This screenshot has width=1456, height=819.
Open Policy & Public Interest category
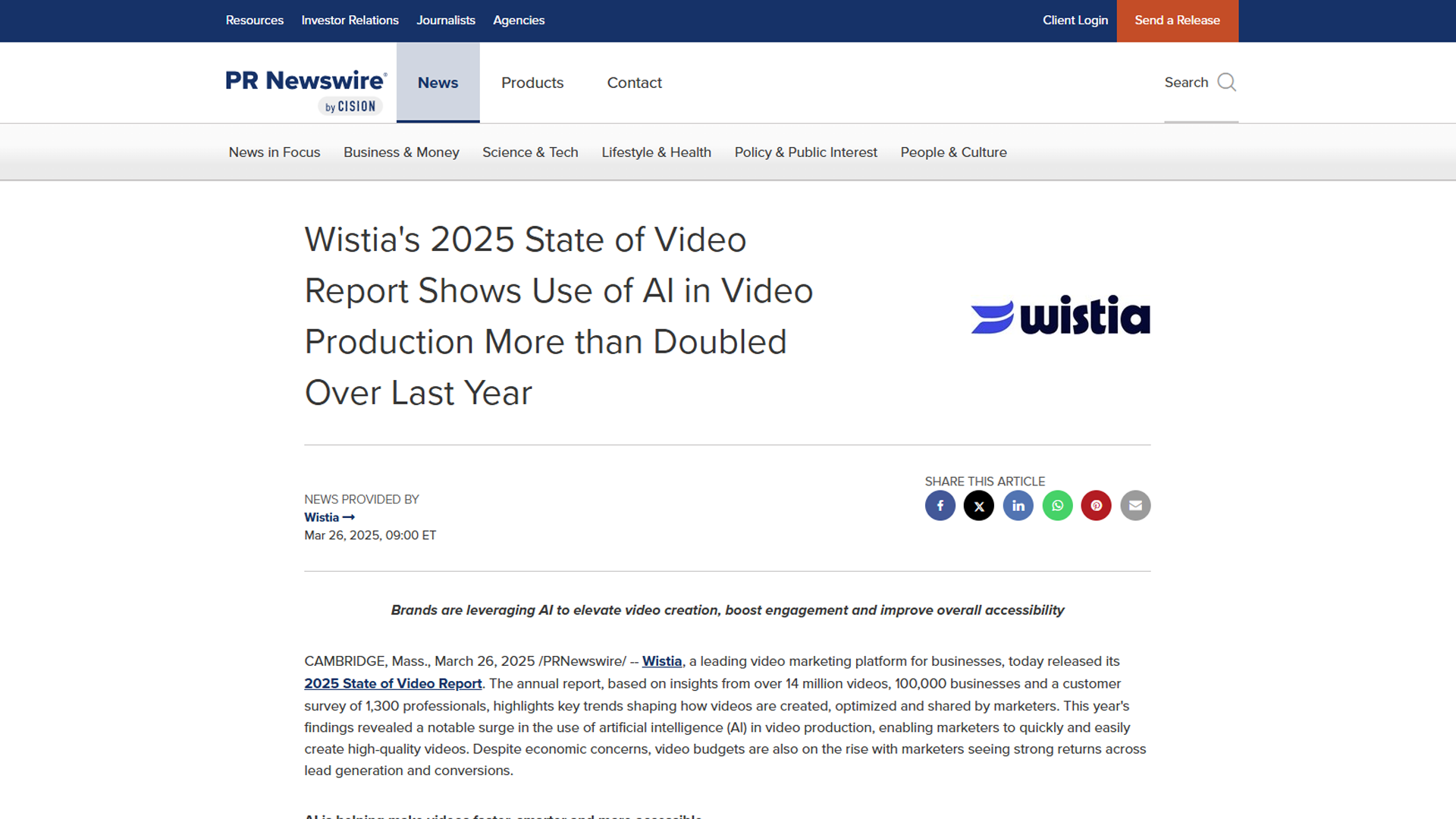805,152
